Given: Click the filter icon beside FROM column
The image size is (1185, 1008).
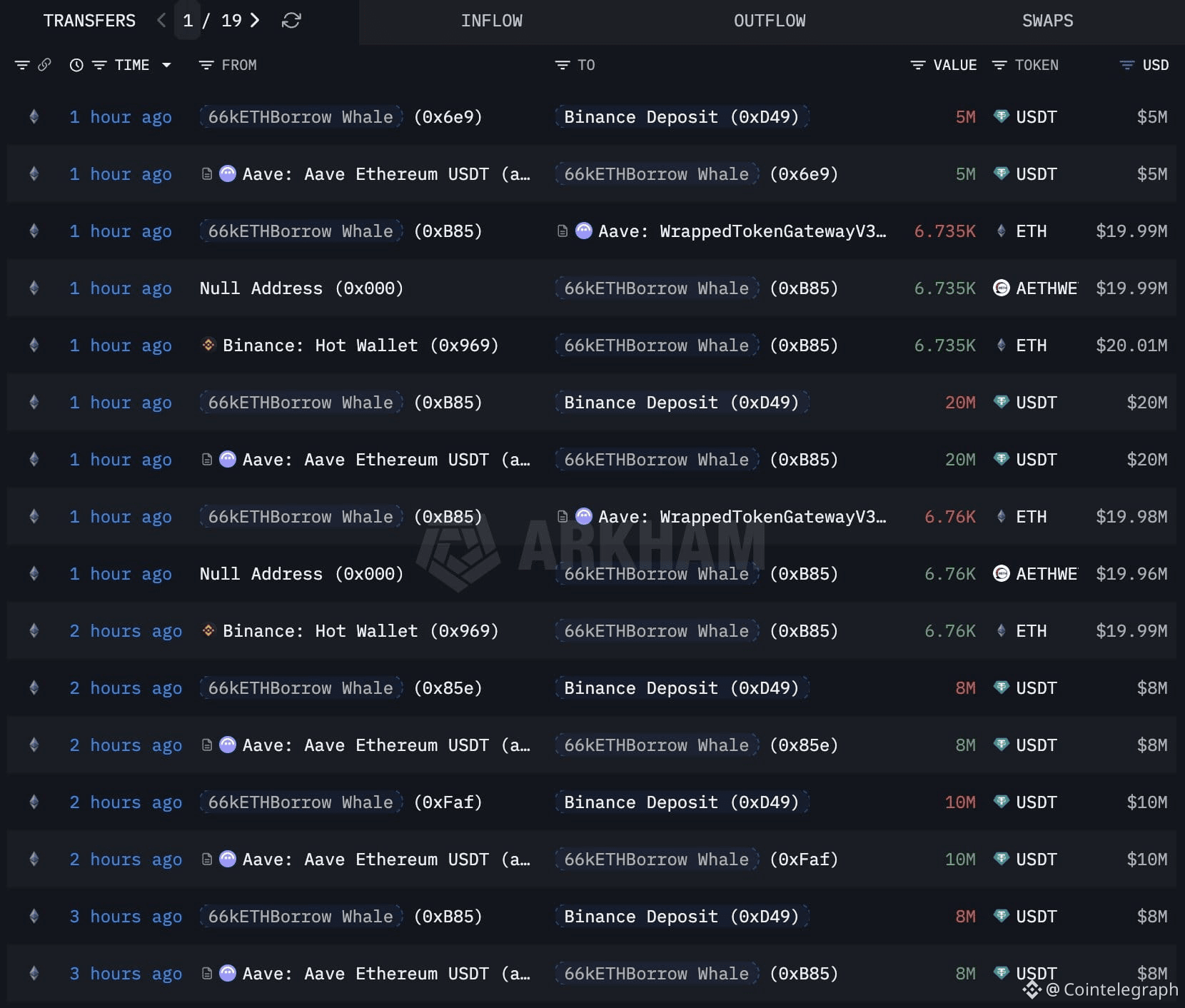Looking at the screenshot, I should pyautogui.click(x=206, y=65).
